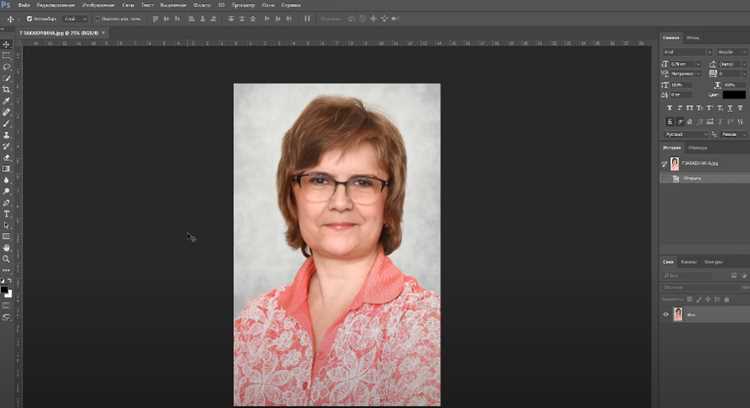The height and width of the screenshot is (408, 750).
Task: Open the Файл menu
Action: pyautogui.click(x=24, y=5)
